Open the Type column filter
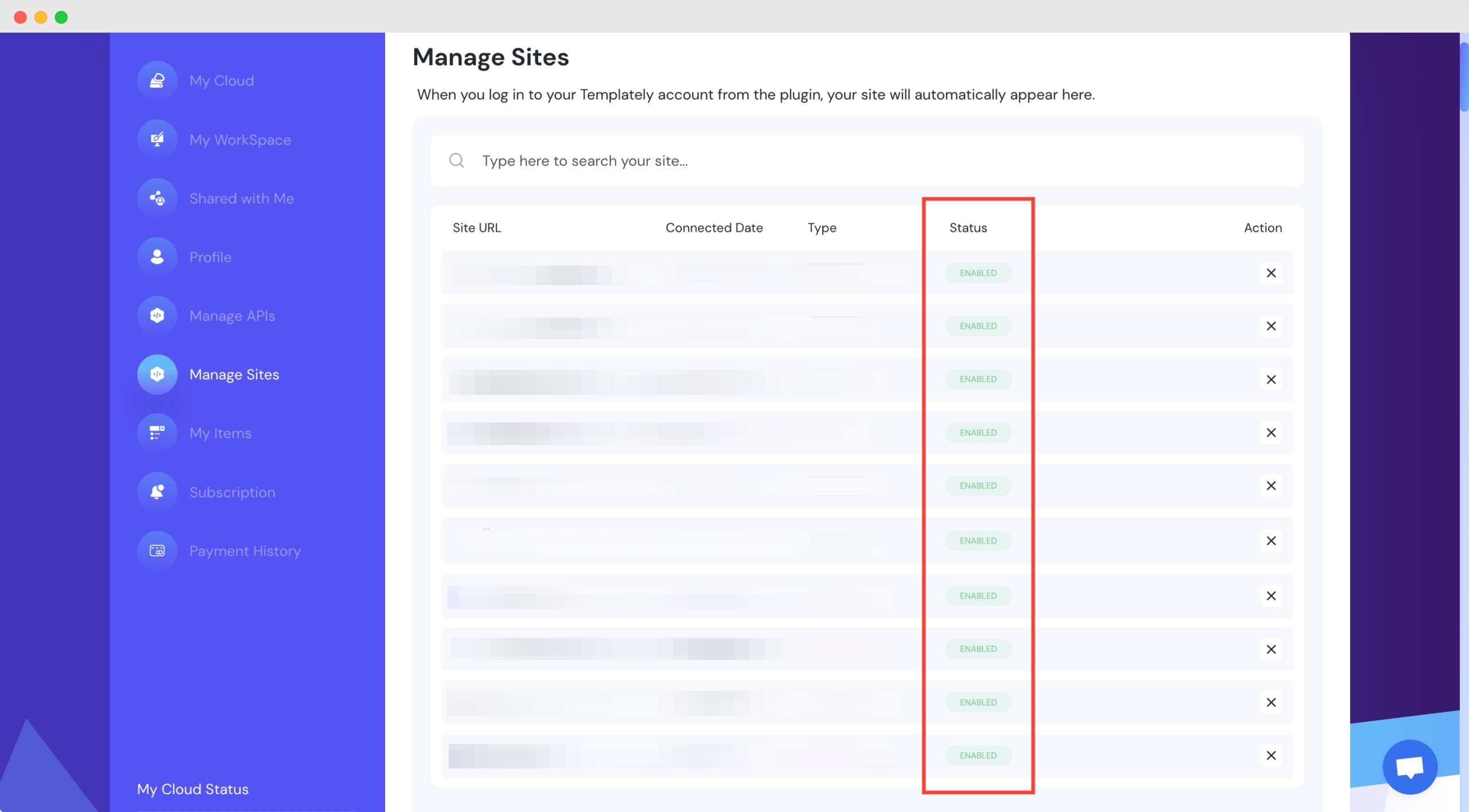 point(821,227)
